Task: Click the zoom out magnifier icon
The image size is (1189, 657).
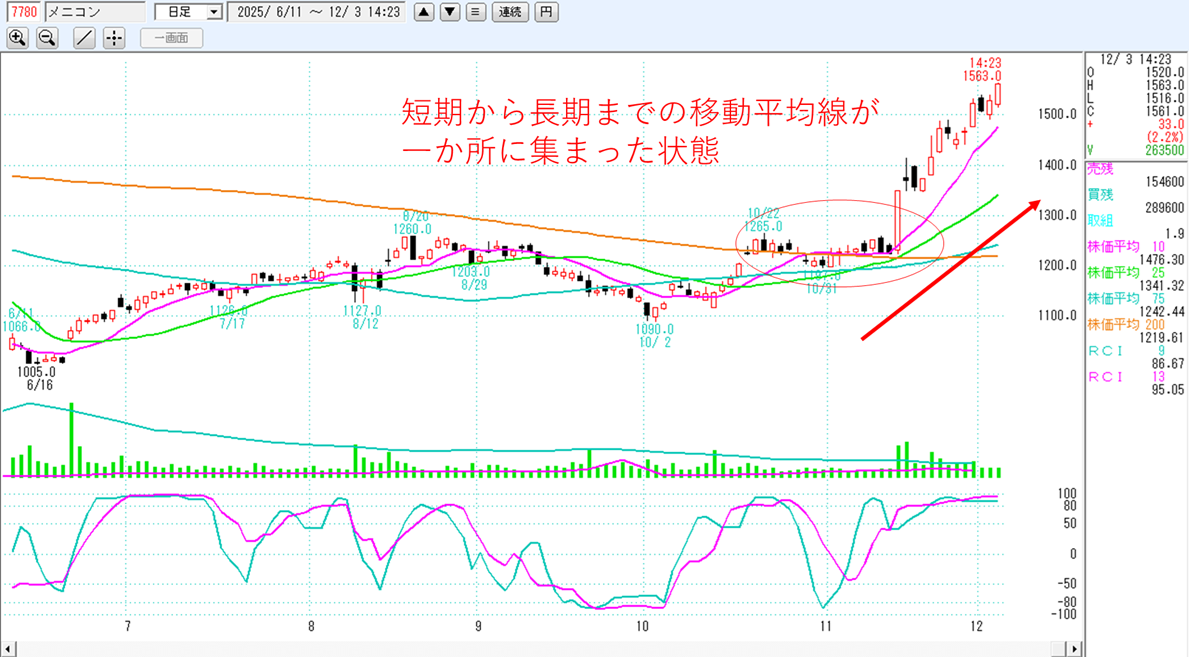Action: (47, 38)
